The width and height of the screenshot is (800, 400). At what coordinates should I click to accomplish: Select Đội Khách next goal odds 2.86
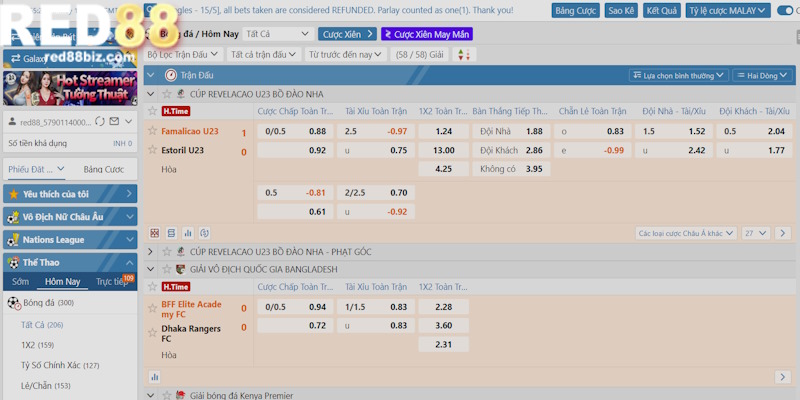[x=511, y=150]
